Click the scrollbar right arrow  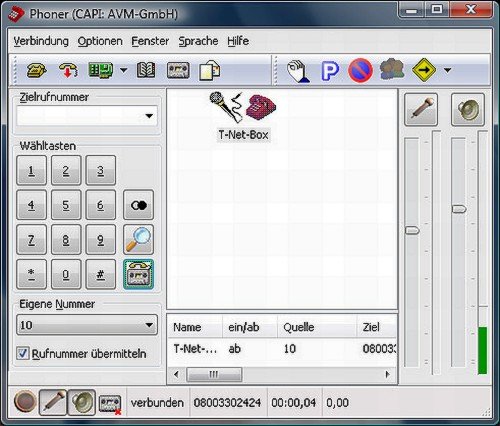[388, 375]
